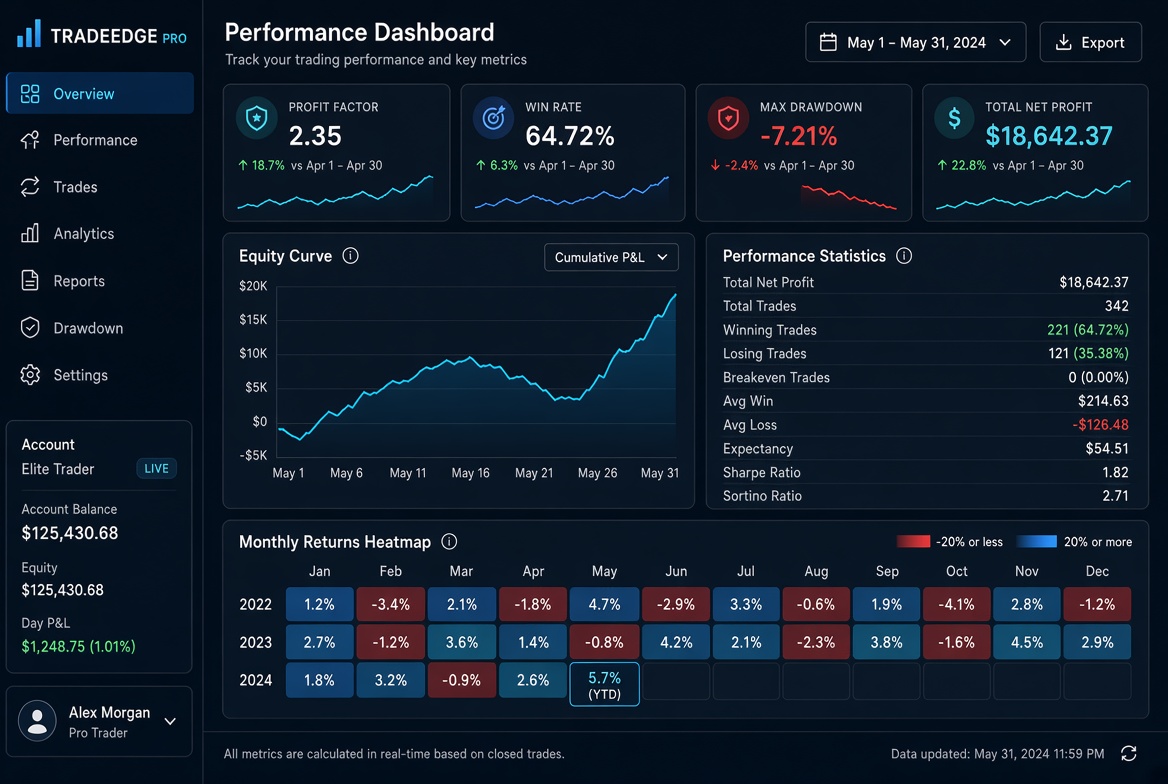Screen dimensions: 1168x784
Task: Click the Total Trades 342 value
Action: [1117, 306]
